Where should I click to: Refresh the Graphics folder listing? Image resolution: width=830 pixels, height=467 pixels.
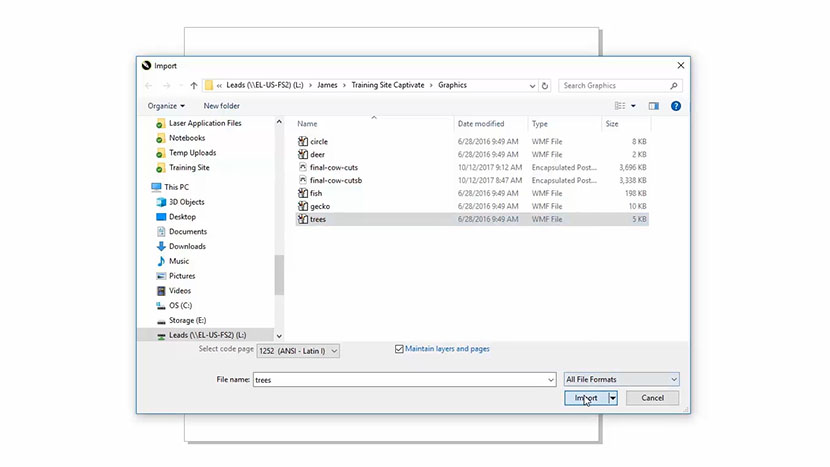[545, 86]
